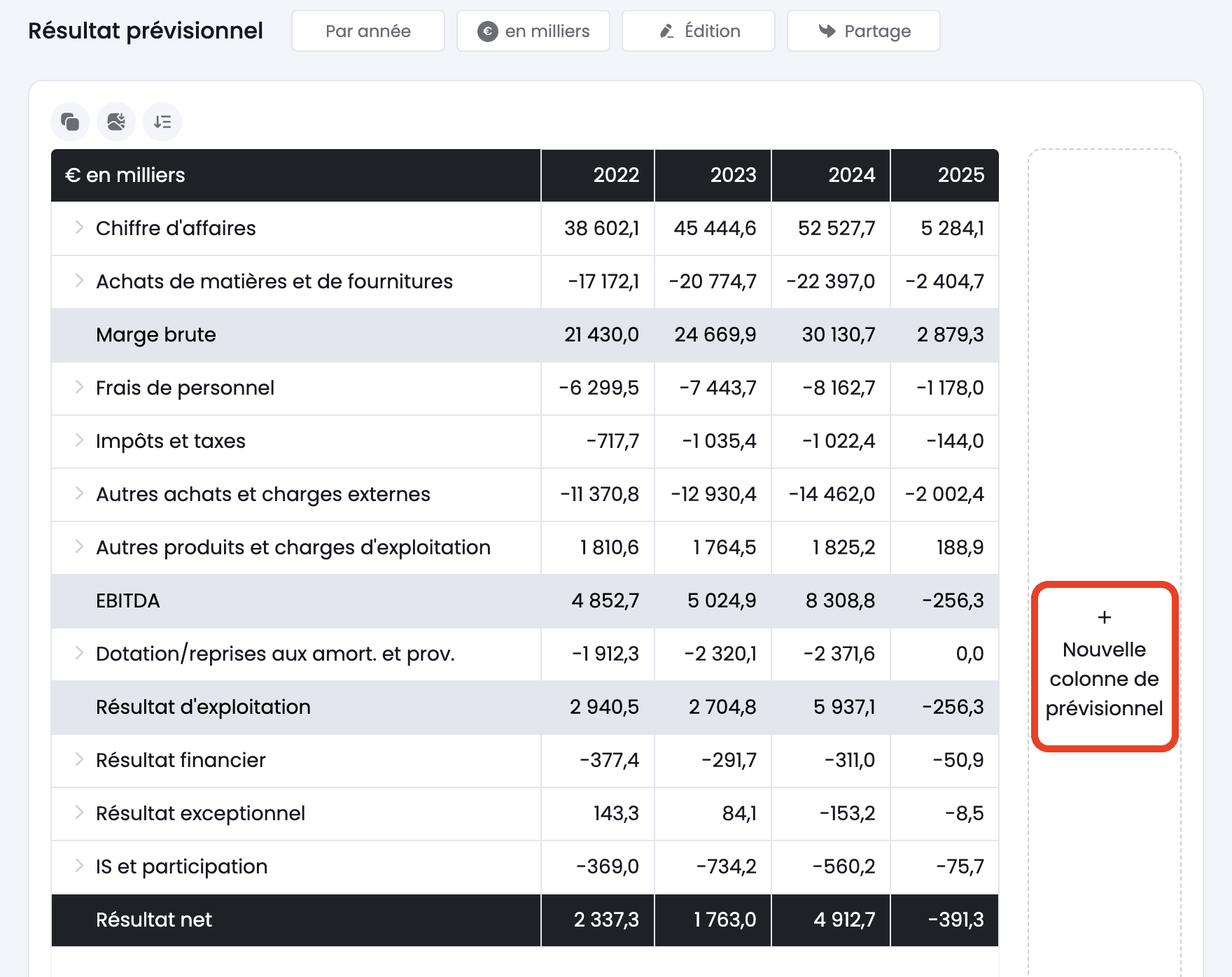Click the 2022 column header
The height and width of the screenshot is (977, 1232).
tap(598, 175)
